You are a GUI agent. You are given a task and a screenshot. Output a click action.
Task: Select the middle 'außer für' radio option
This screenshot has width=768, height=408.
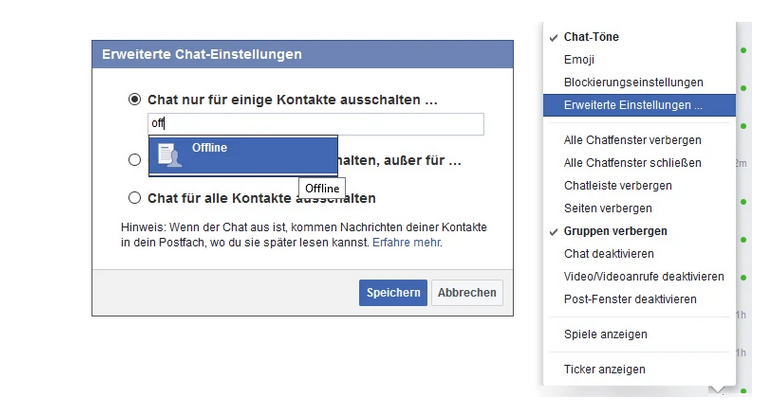point(134,160)
